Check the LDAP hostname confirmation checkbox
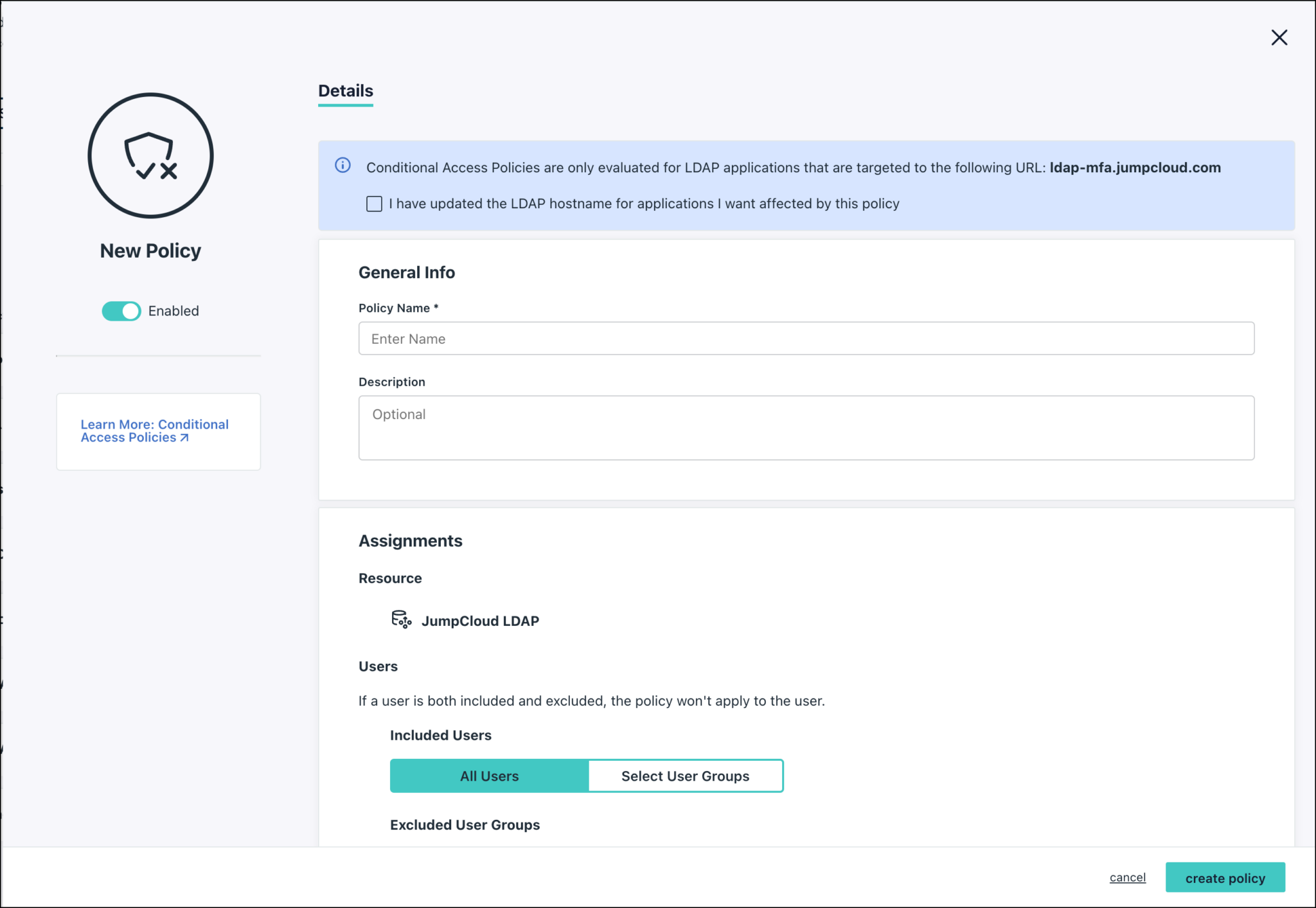 click(374, 203)
